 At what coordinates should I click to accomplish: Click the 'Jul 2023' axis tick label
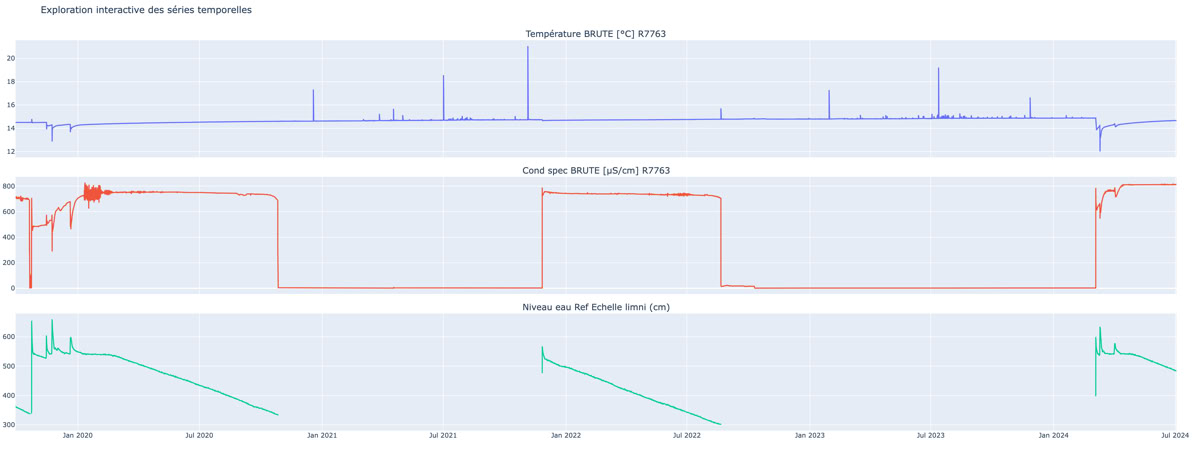[930, 436]
